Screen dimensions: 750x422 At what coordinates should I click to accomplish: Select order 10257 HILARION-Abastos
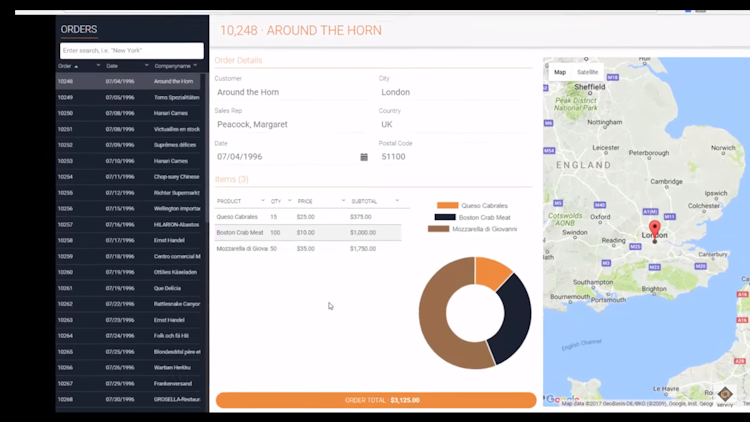point(129,224)
